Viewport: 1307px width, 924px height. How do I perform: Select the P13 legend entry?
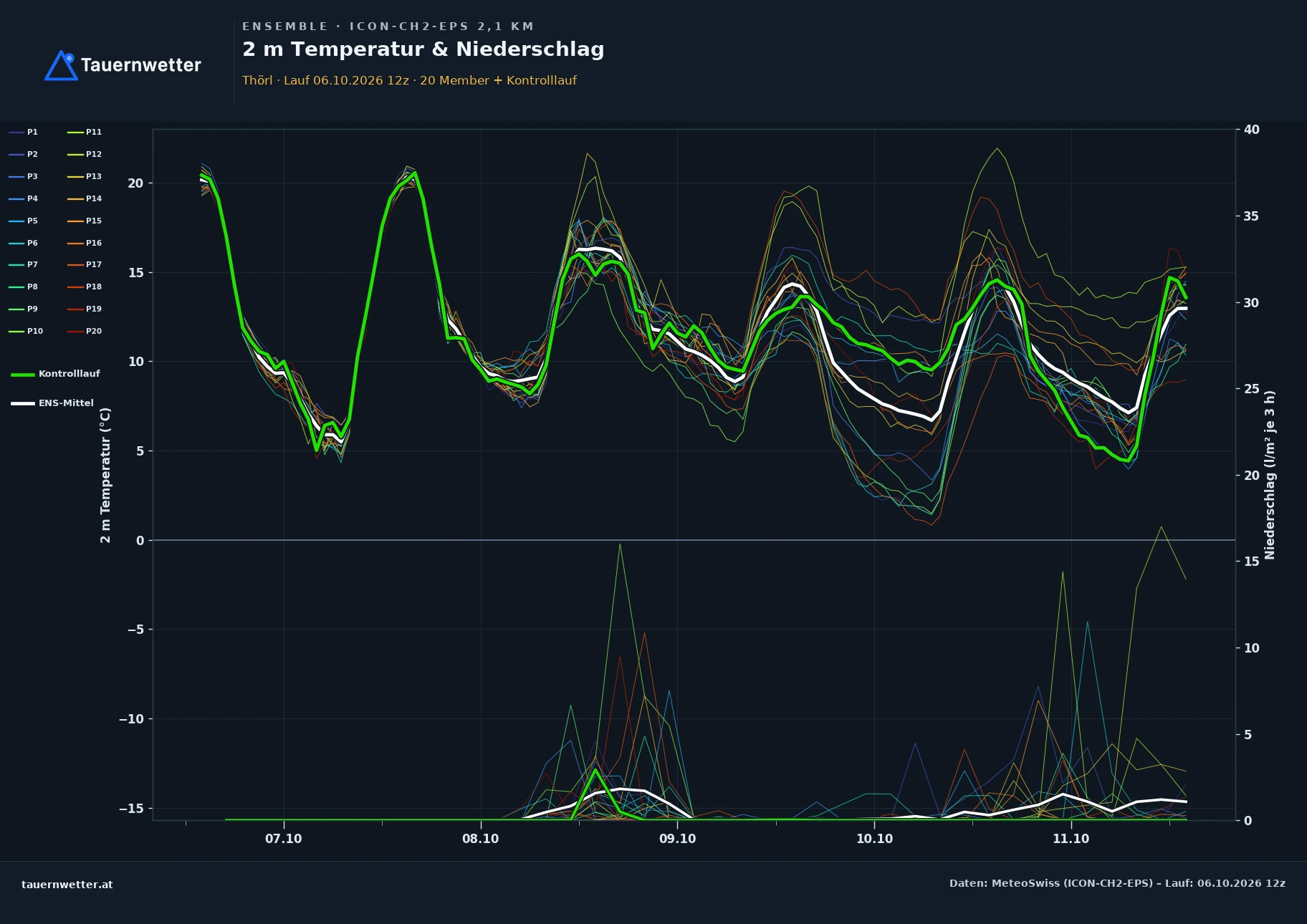pyautogui.click(x=85, y=176)
